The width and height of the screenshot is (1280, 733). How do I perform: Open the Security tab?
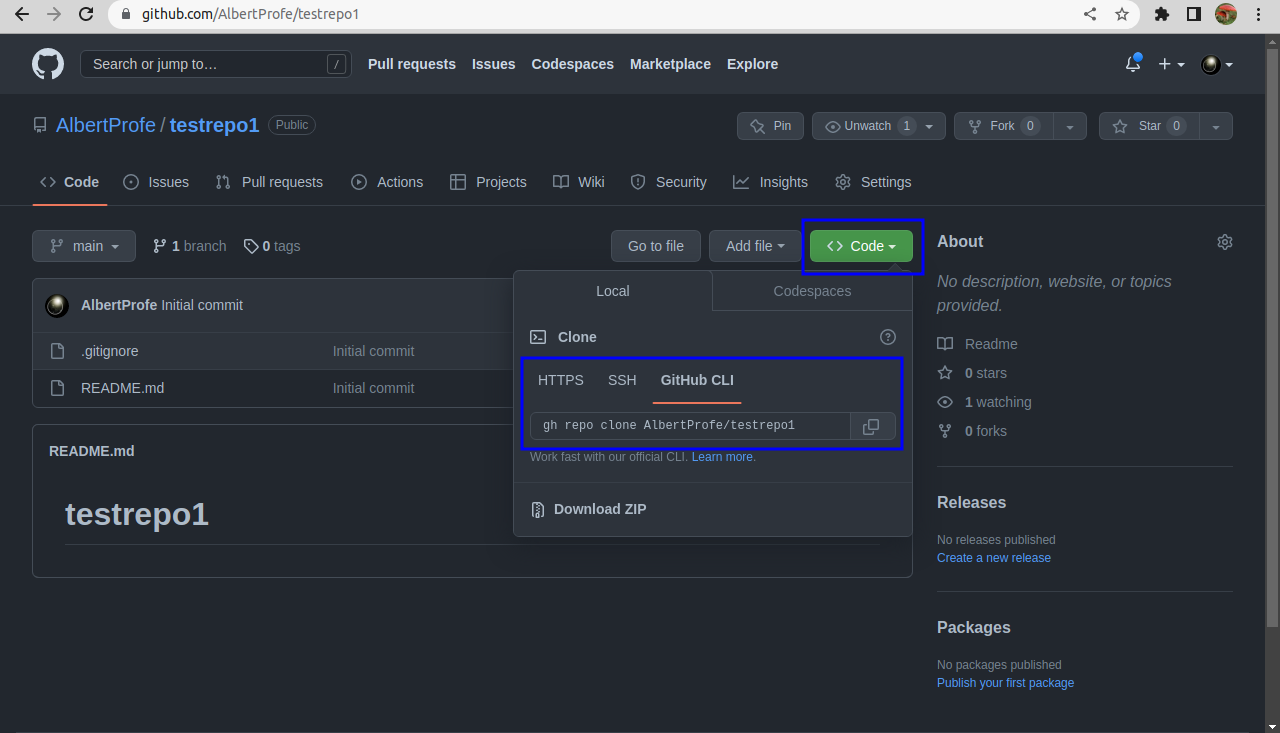[x=668, y=182]
